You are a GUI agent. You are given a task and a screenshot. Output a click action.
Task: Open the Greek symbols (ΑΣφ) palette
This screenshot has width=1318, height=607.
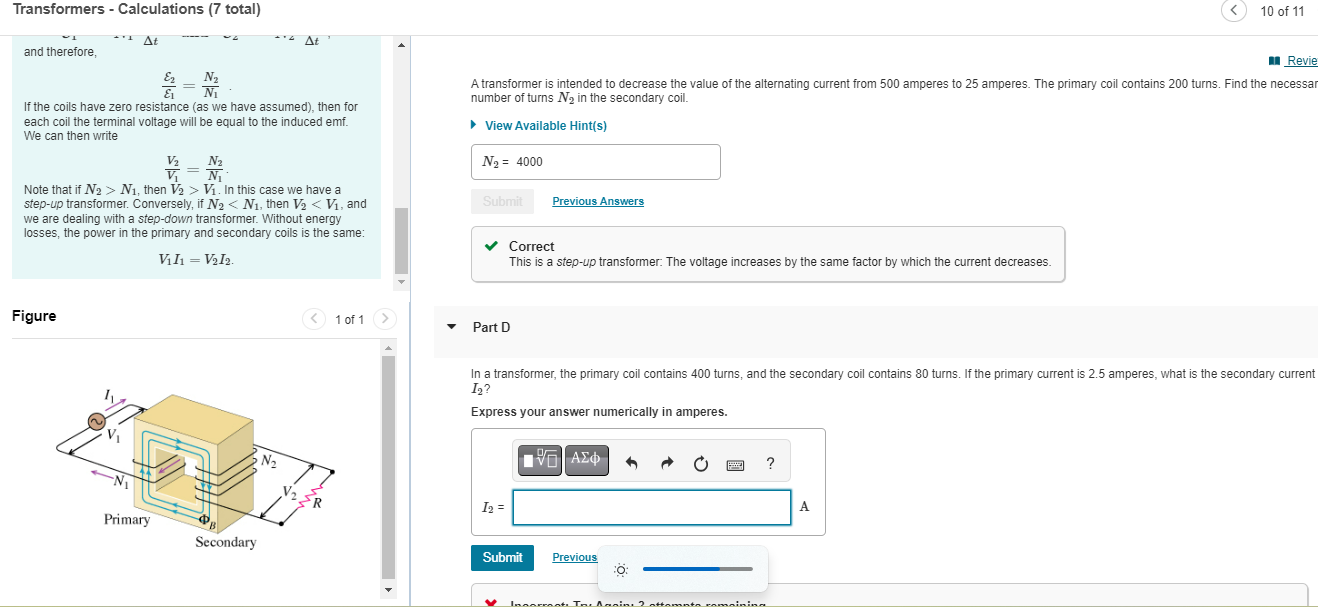coord(585,460)
